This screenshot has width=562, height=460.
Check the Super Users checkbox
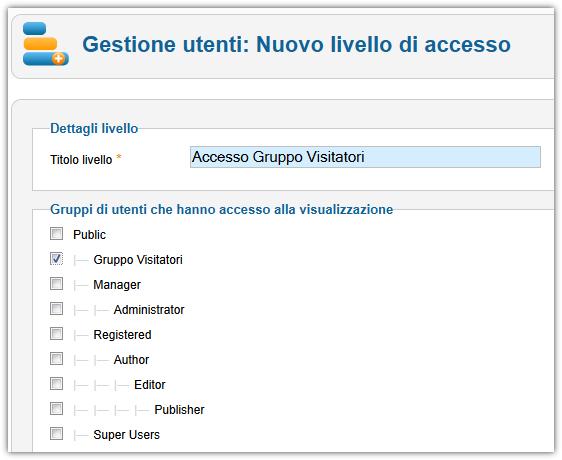tap(56, 434)
